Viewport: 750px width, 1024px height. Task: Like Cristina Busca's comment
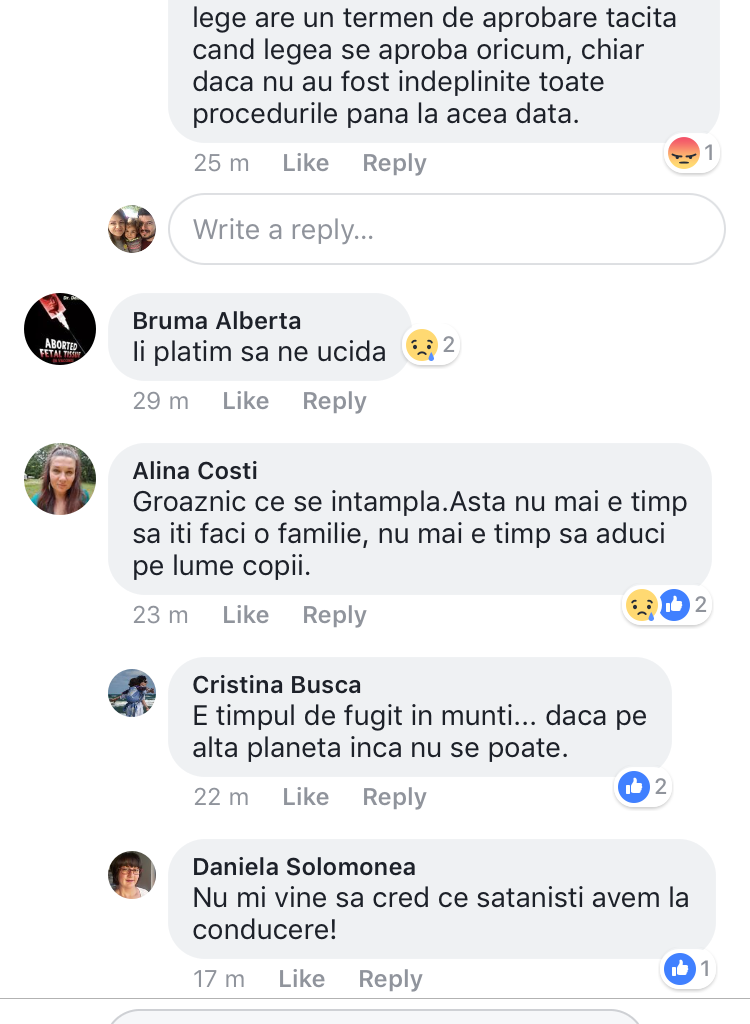tap(305, 797)
